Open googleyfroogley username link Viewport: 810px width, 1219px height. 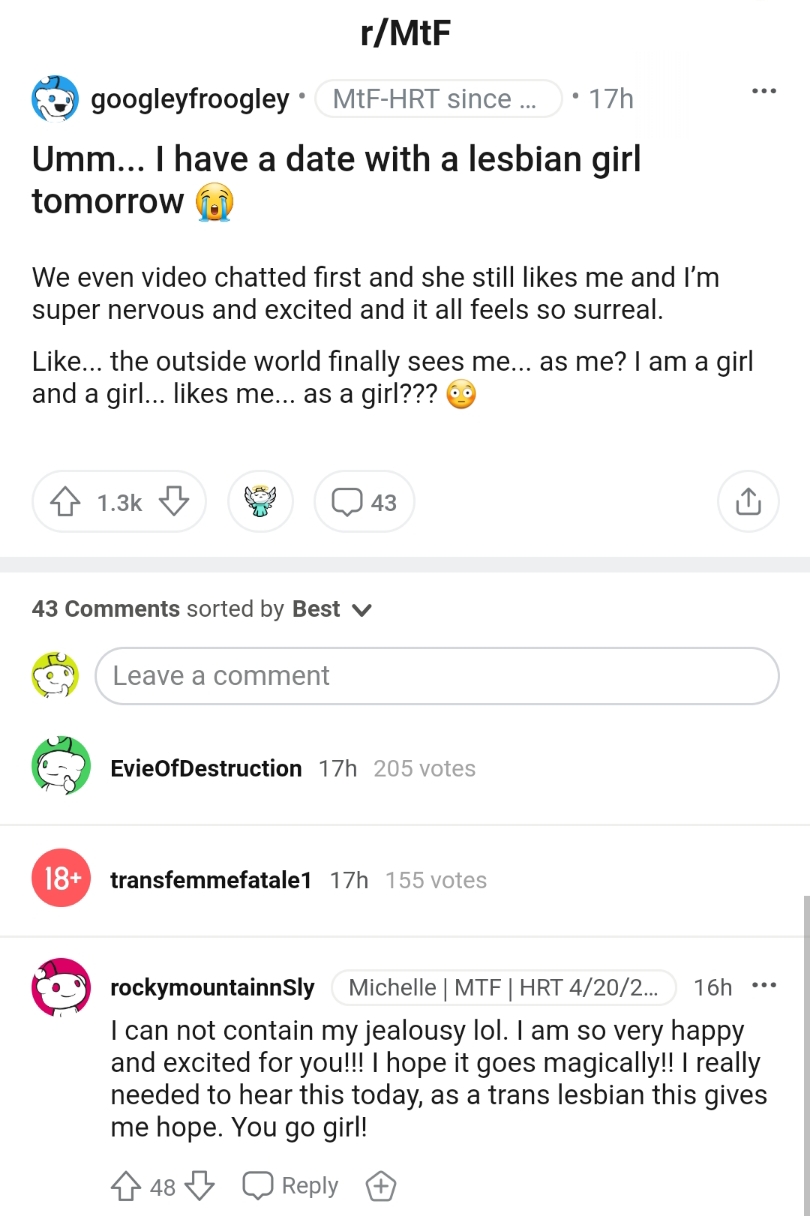pyautogui.click(x=190, y=99)
